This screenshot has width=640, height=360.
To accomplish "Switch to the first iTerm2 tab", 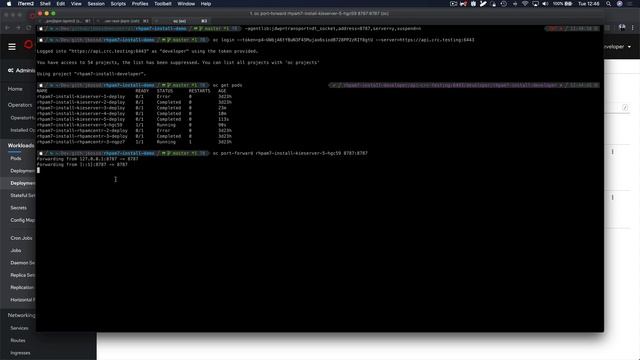I will [x=66, y=21].
